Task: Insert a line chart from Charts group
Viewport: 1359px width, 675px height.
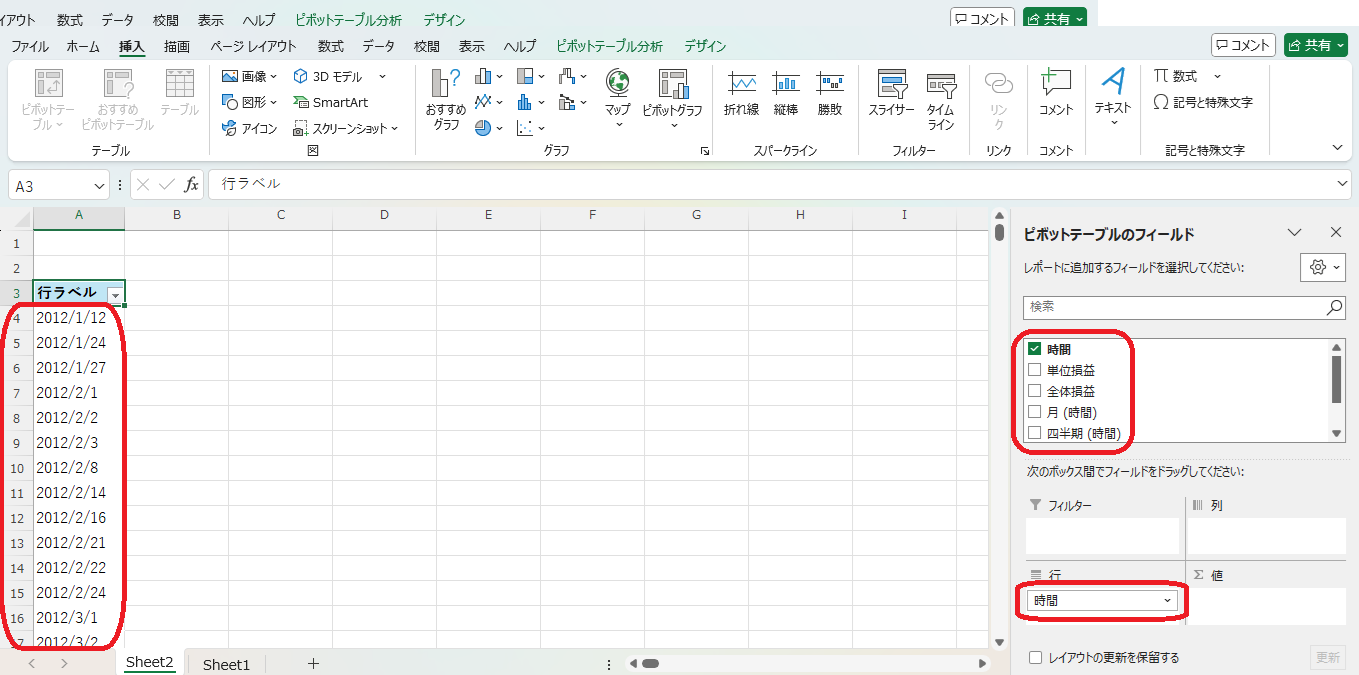Action: 489,102
